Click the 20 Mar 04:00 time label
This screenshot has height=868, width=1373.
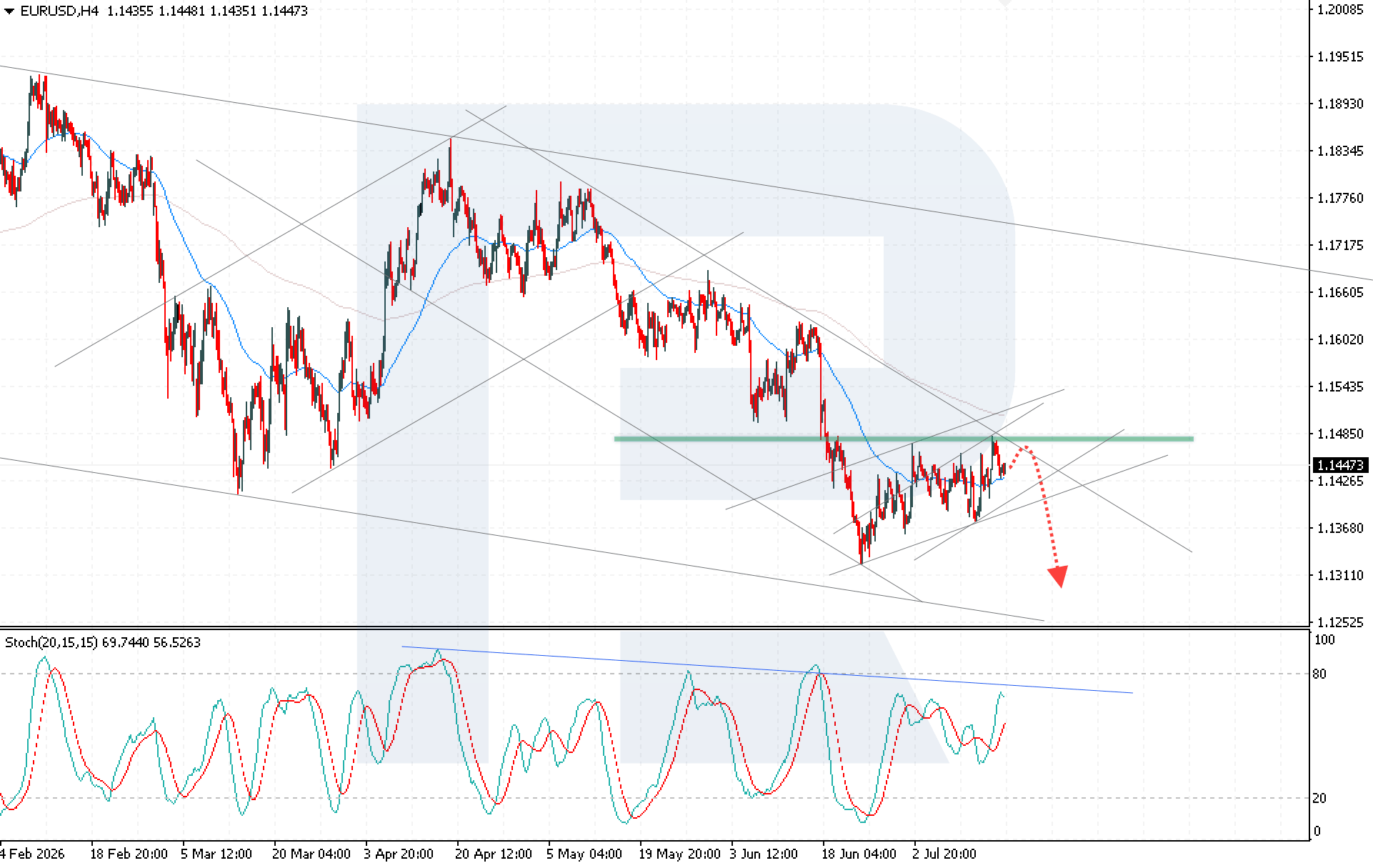311,854
